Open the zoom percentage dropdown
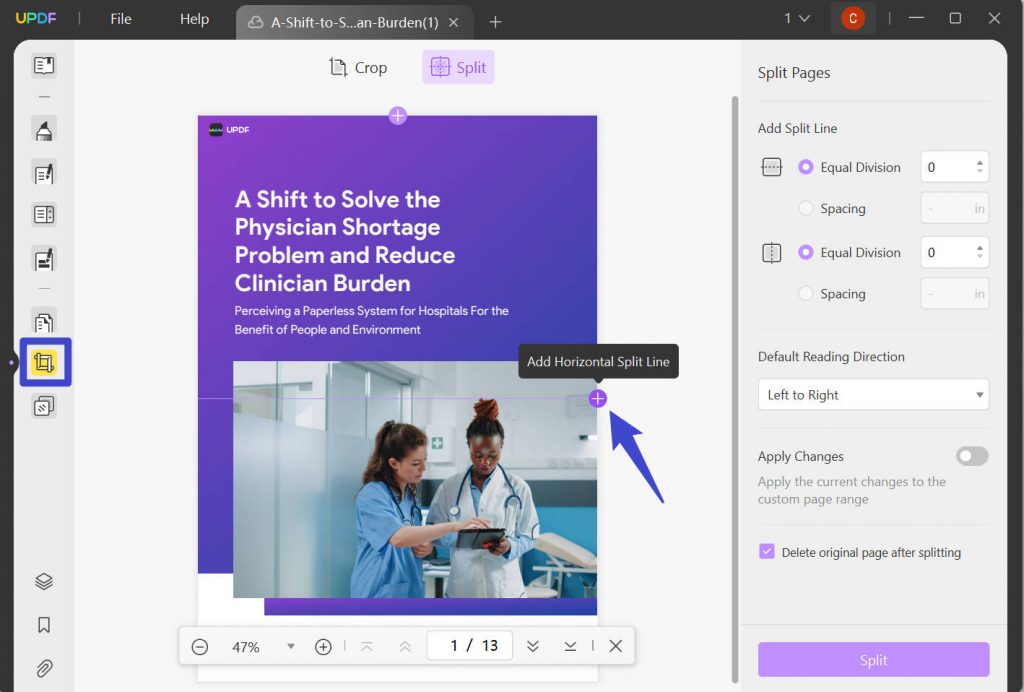This screenshot has height=692, width=1024. [290, 646]
